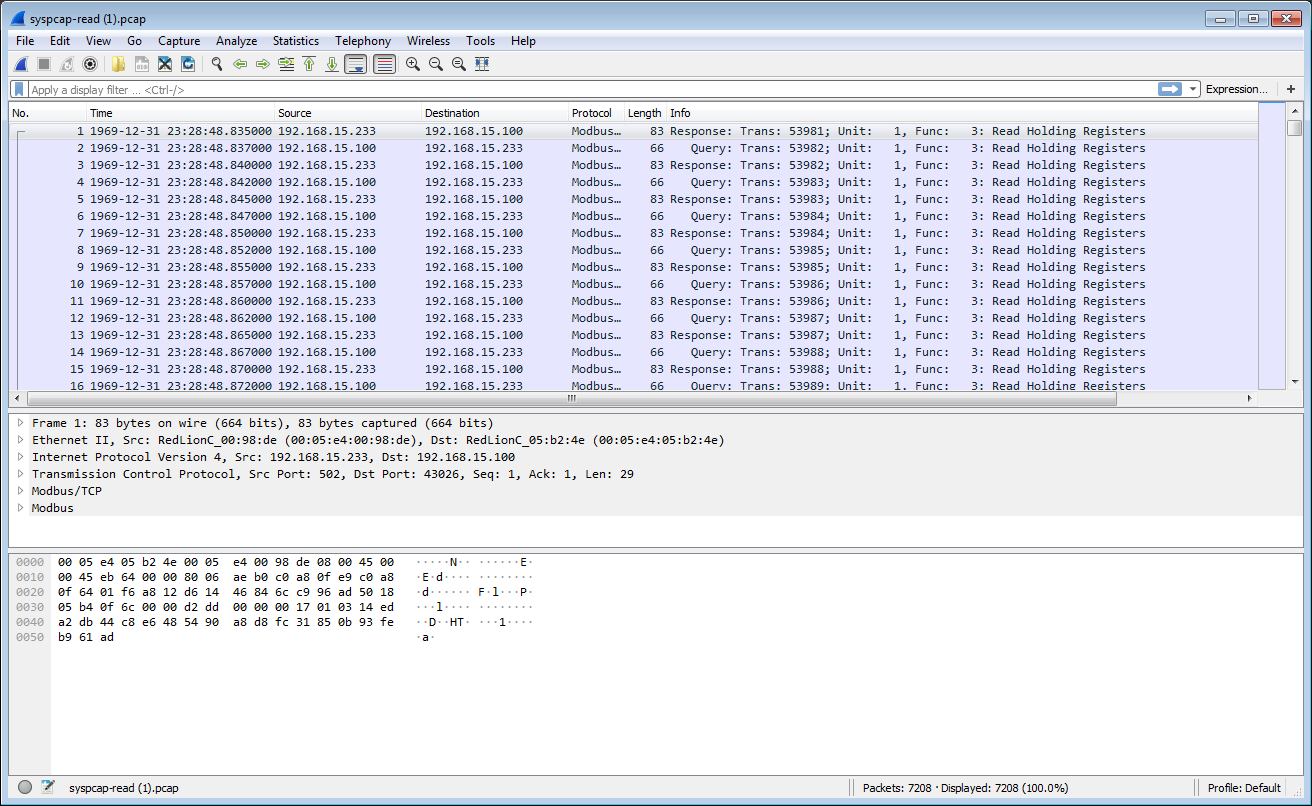Viewport: 1312px width, 806px height.
Task: Click the display filter bookmark icon
Action: coord(20,89)
